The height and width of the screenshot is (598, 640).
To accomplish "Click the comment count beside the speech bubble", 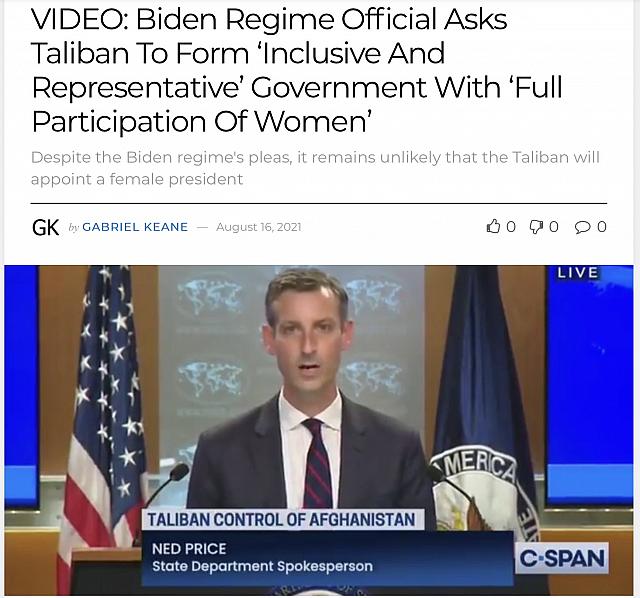I will pos(602,227).
